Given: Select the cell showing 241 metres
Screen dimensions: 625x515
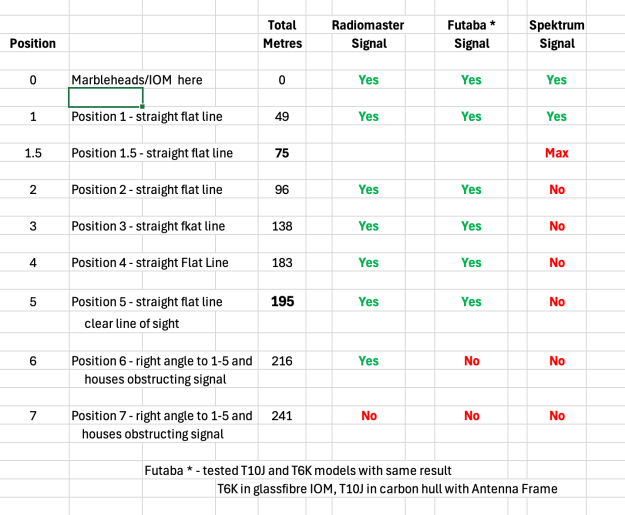Looking at the screenshot, I should coord(282,416).
